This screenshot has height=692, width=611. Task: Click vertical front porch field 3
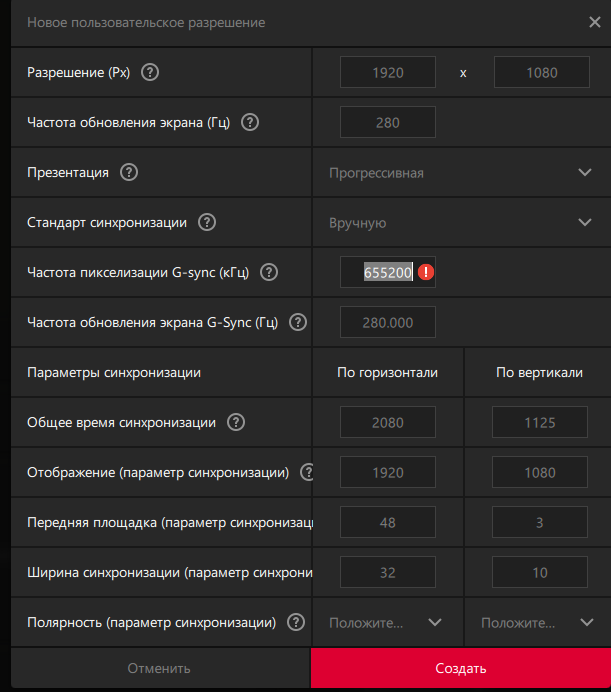click(x=540, y=522)
